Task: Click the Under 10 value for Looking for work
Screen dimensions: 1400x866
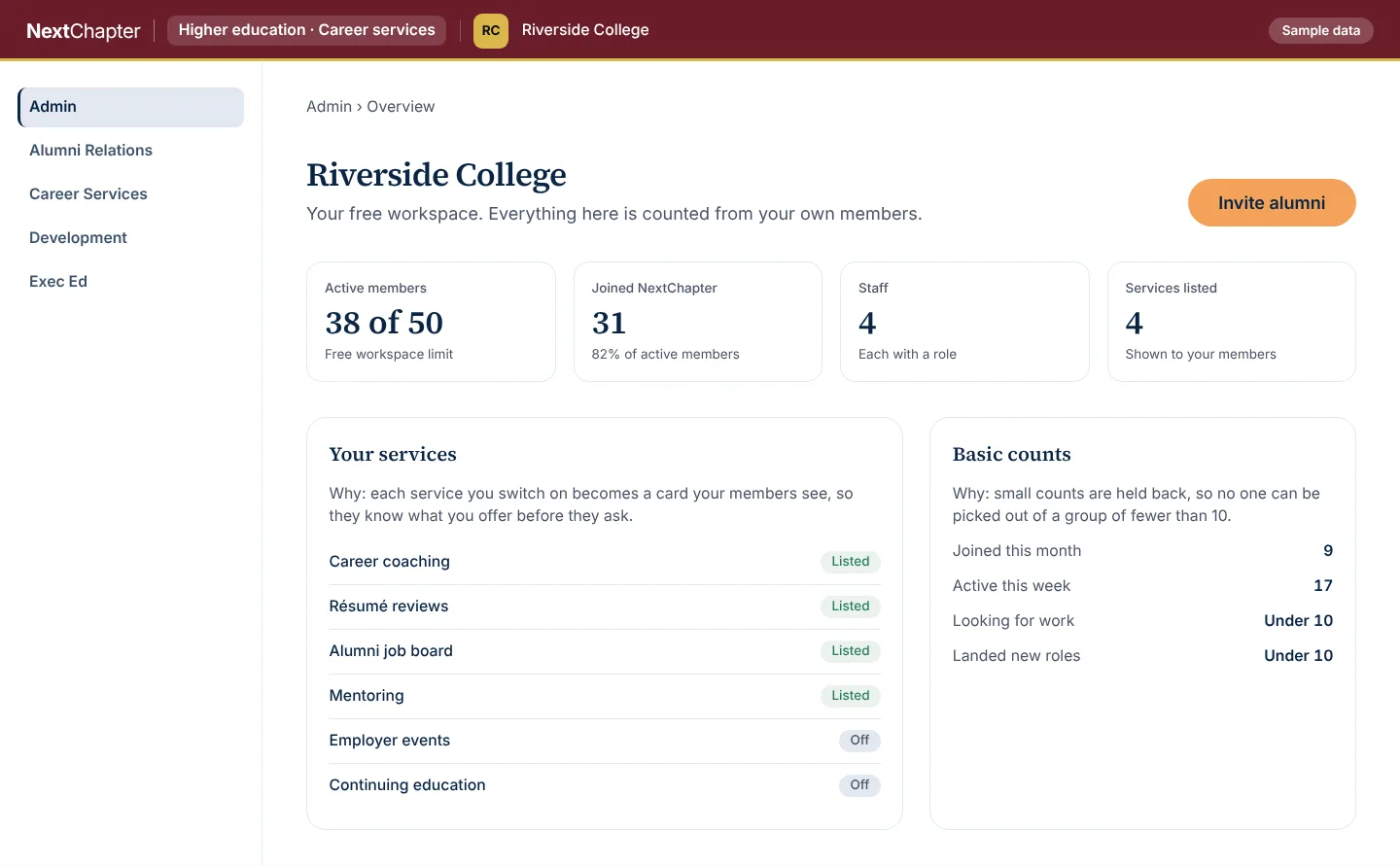Action: point(1299,621)
